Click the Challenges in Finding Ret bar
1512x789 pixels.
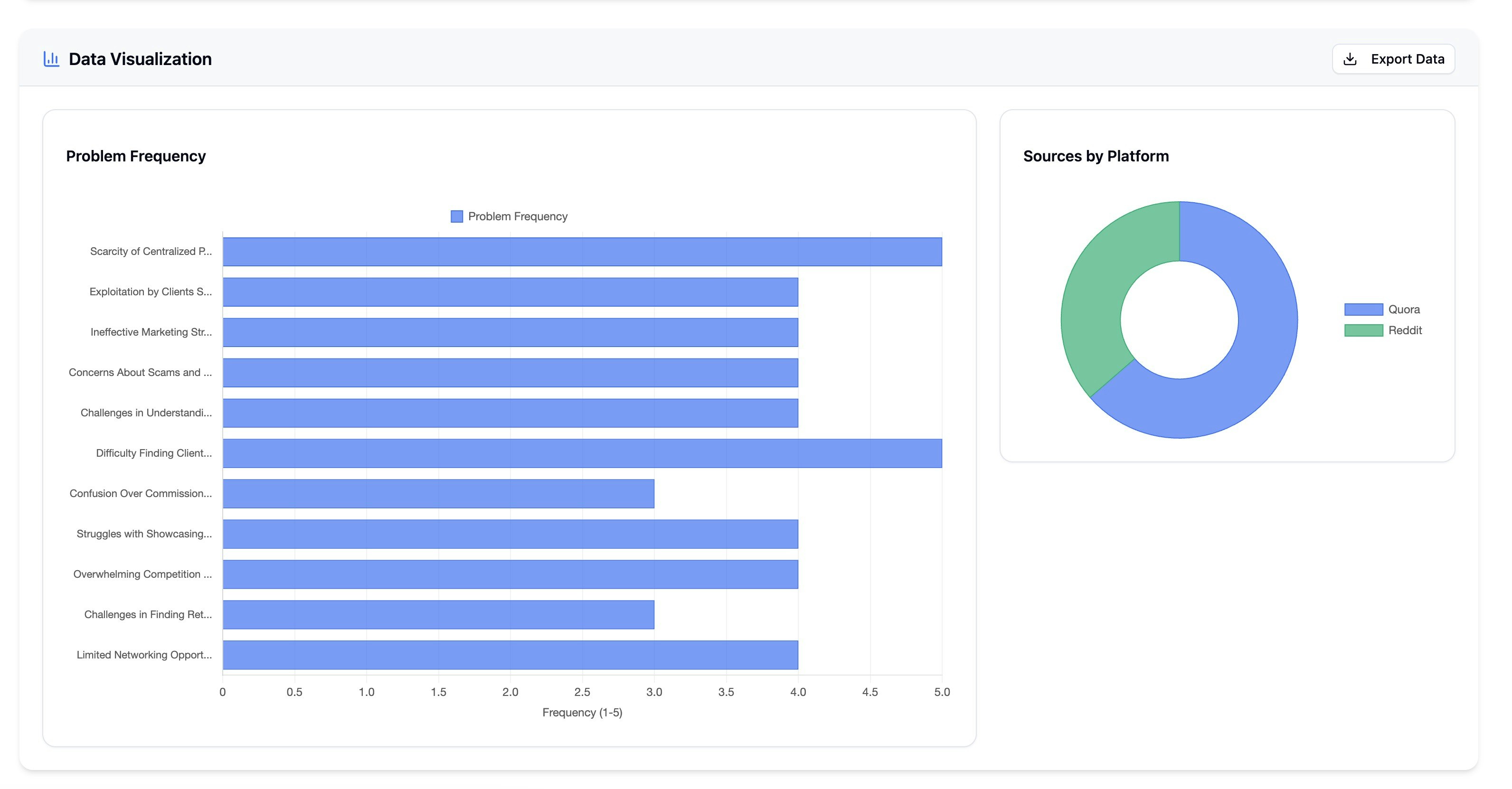[x=438, y=614]
